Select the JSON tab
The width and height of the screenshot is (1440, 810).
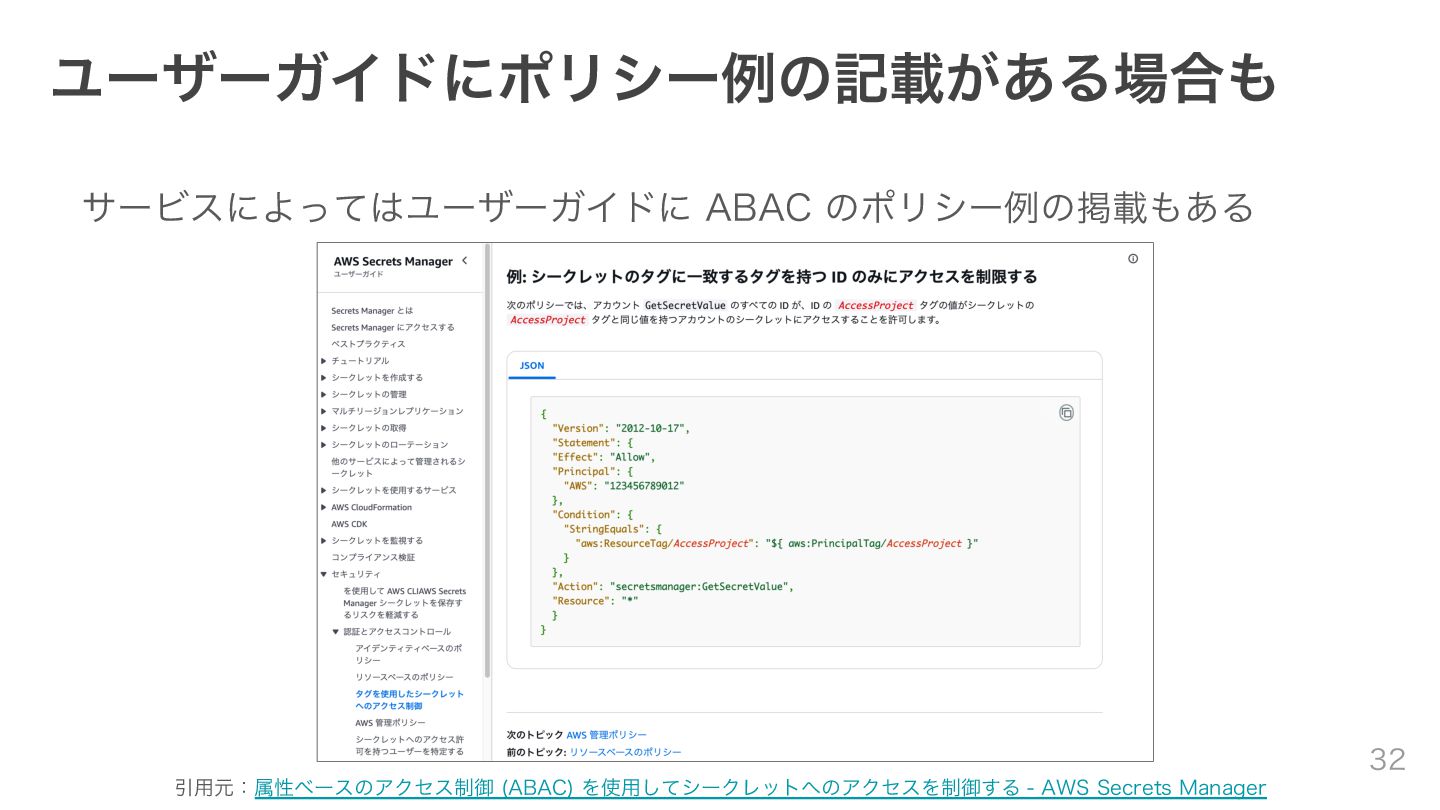[x=532, y=366]
